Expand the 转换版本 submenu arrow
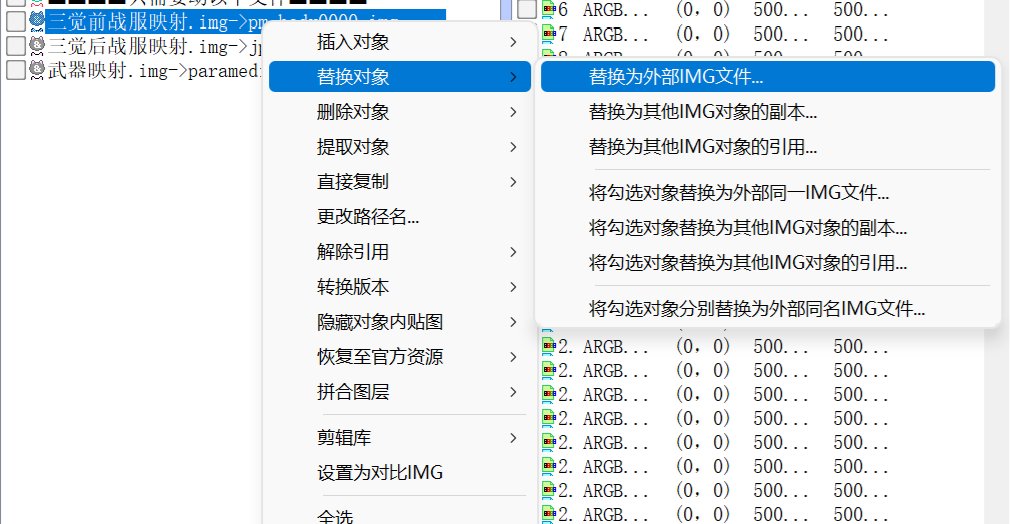Image resolution: width=1010 pixels, height=524 pixels. (x=513, y=287)
